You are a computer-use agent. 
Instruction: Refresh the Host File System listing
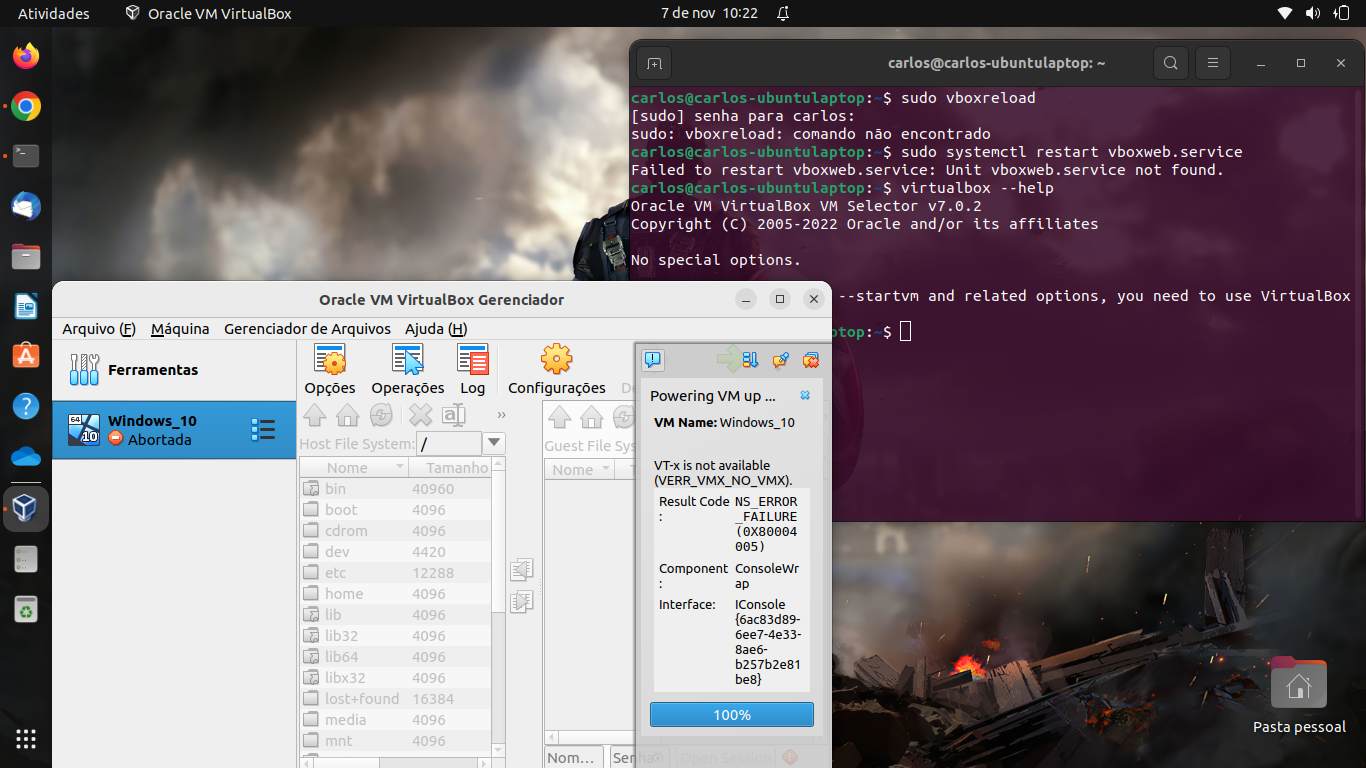tap(381, 415)
